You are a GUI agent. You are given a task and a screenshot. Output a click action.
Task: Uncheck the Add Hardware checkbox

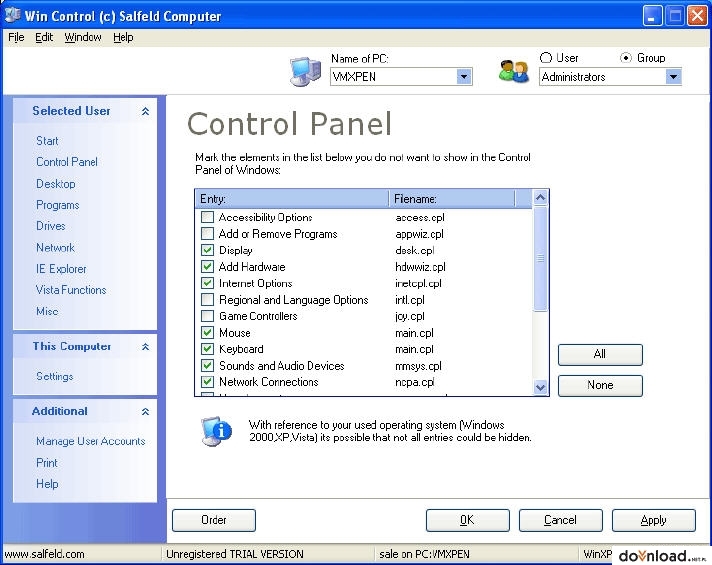coord(208,267)
